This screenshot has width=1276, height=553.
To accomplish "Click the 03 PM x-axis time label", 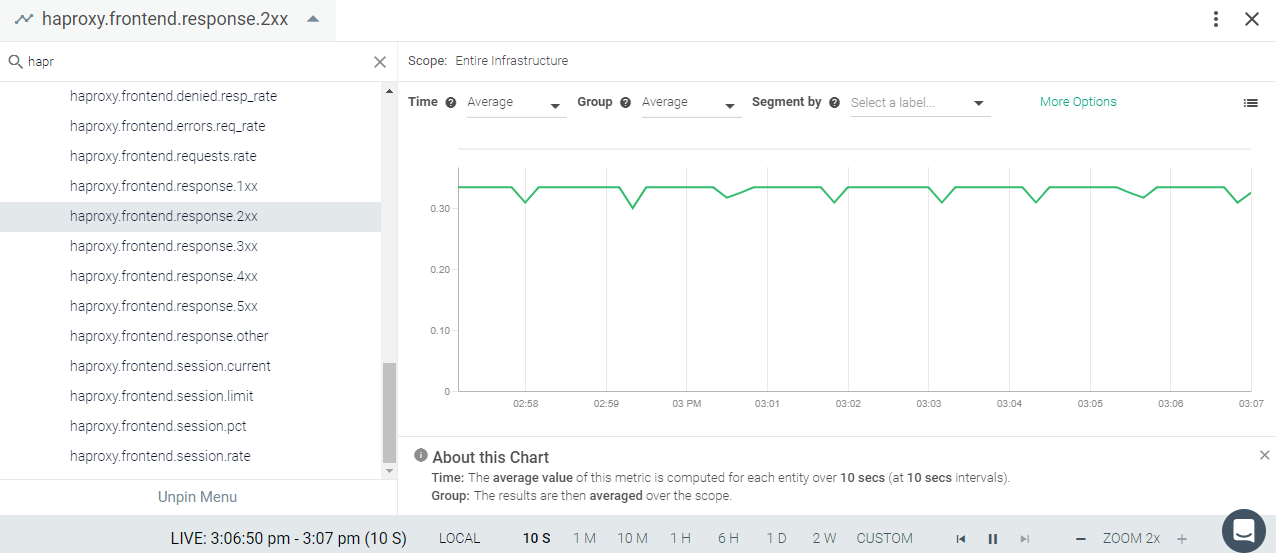I will coord(687,404).
